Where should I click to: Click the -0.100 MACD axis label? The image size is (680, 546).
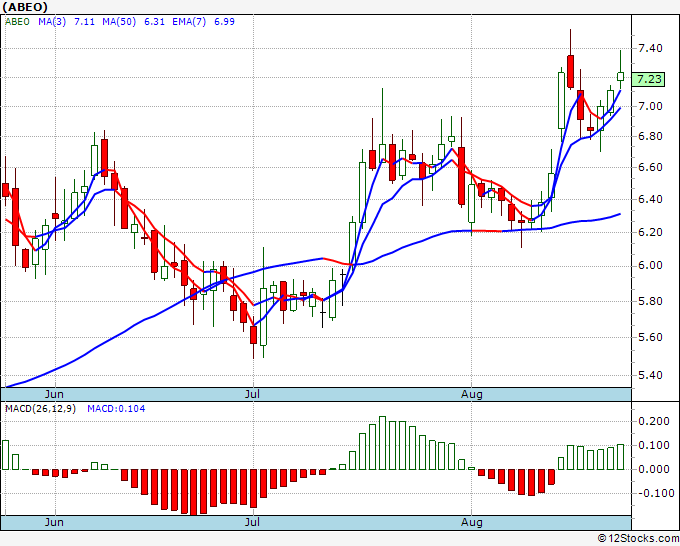654,493
